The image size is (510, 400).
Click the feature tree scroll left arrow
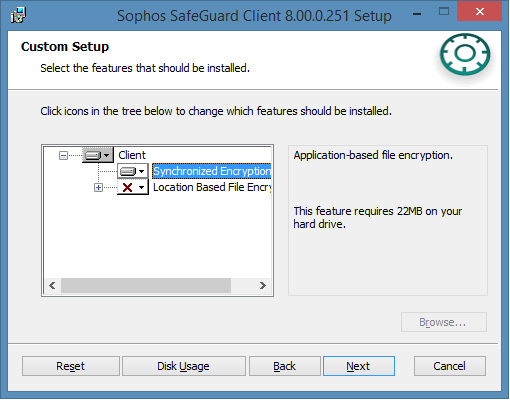click(52, 286)
